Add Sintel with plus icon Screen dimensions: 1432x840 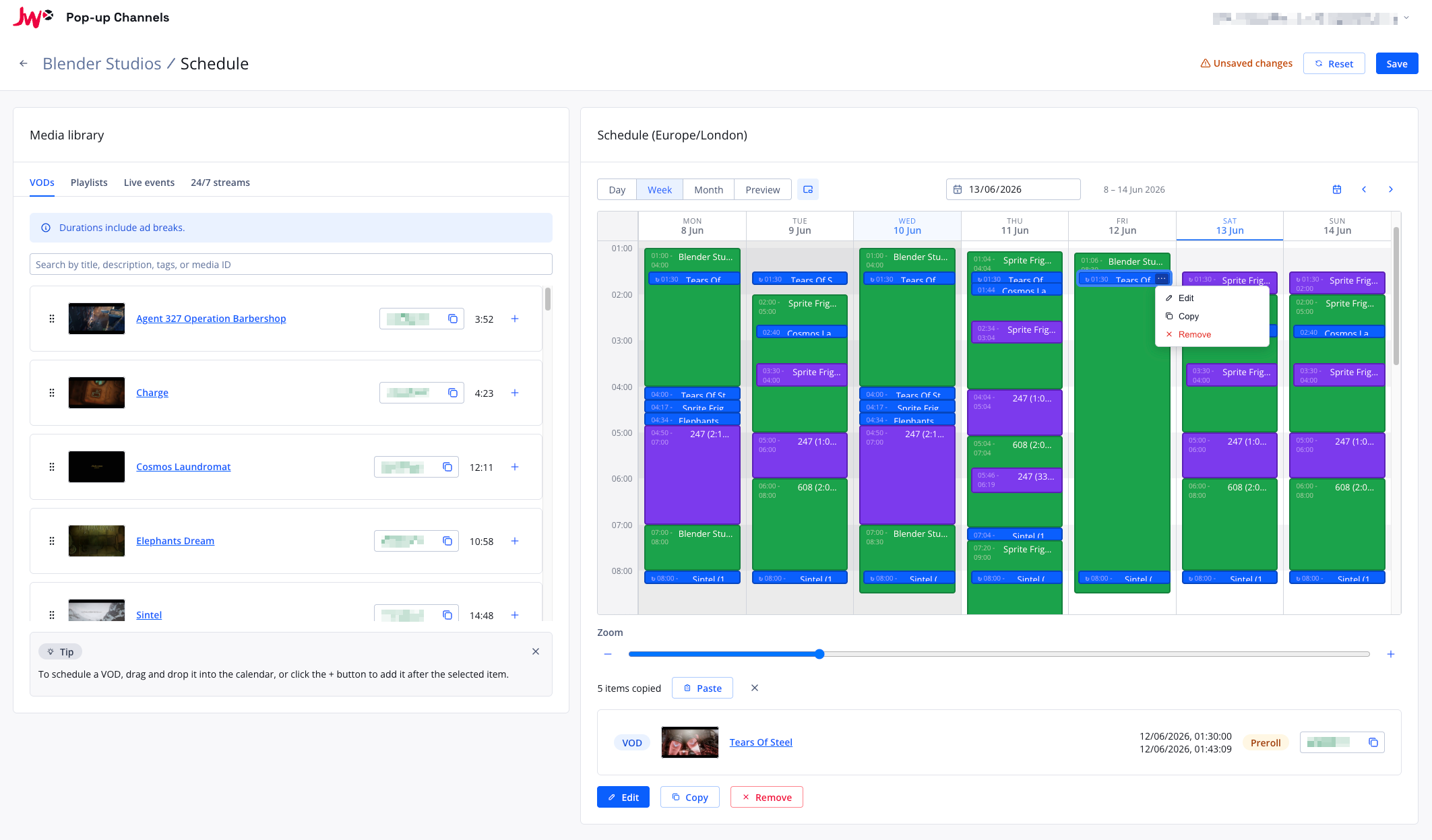coord(515,615)
